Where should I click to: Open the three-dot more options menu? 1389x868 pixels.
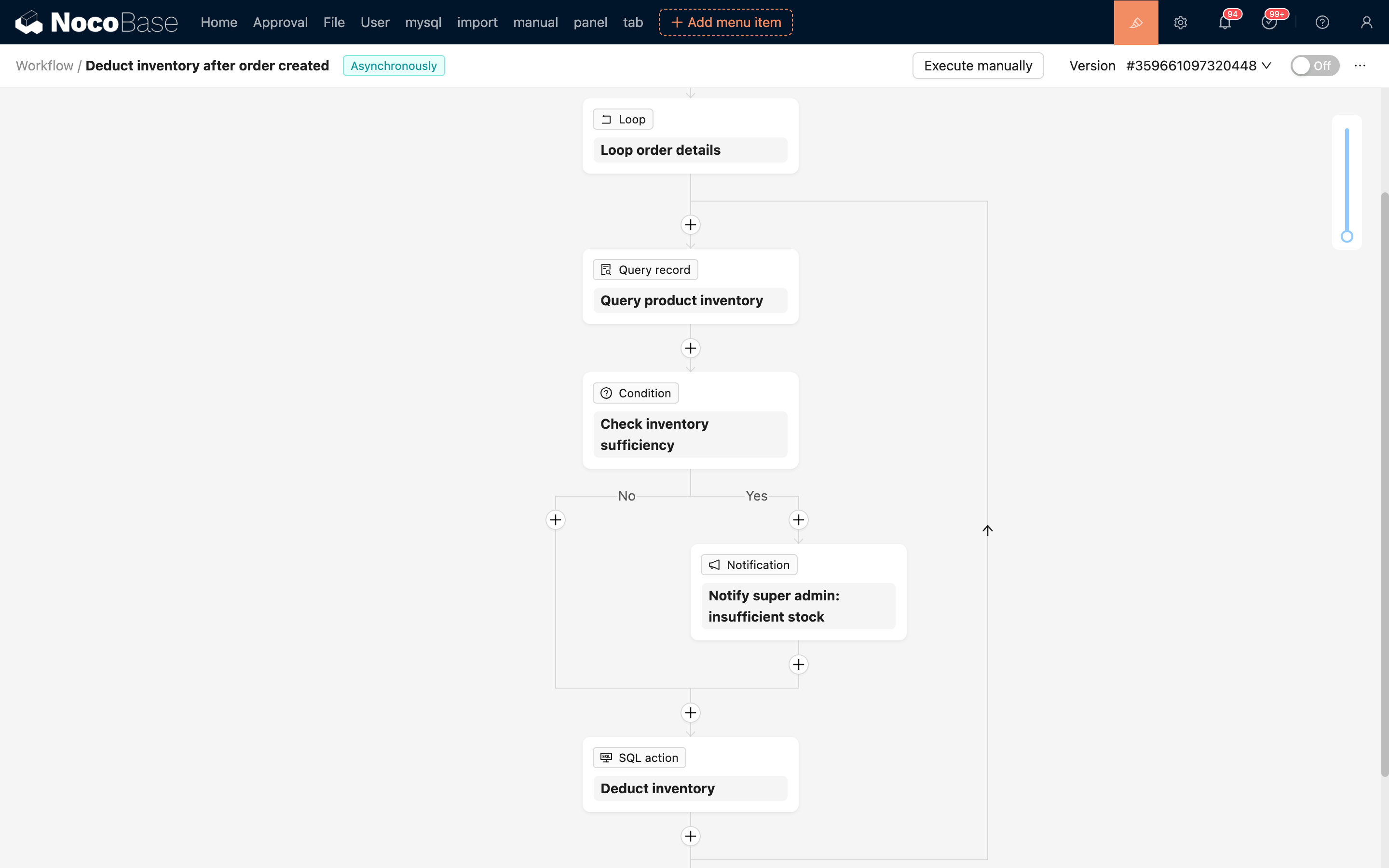[1360, 66]
